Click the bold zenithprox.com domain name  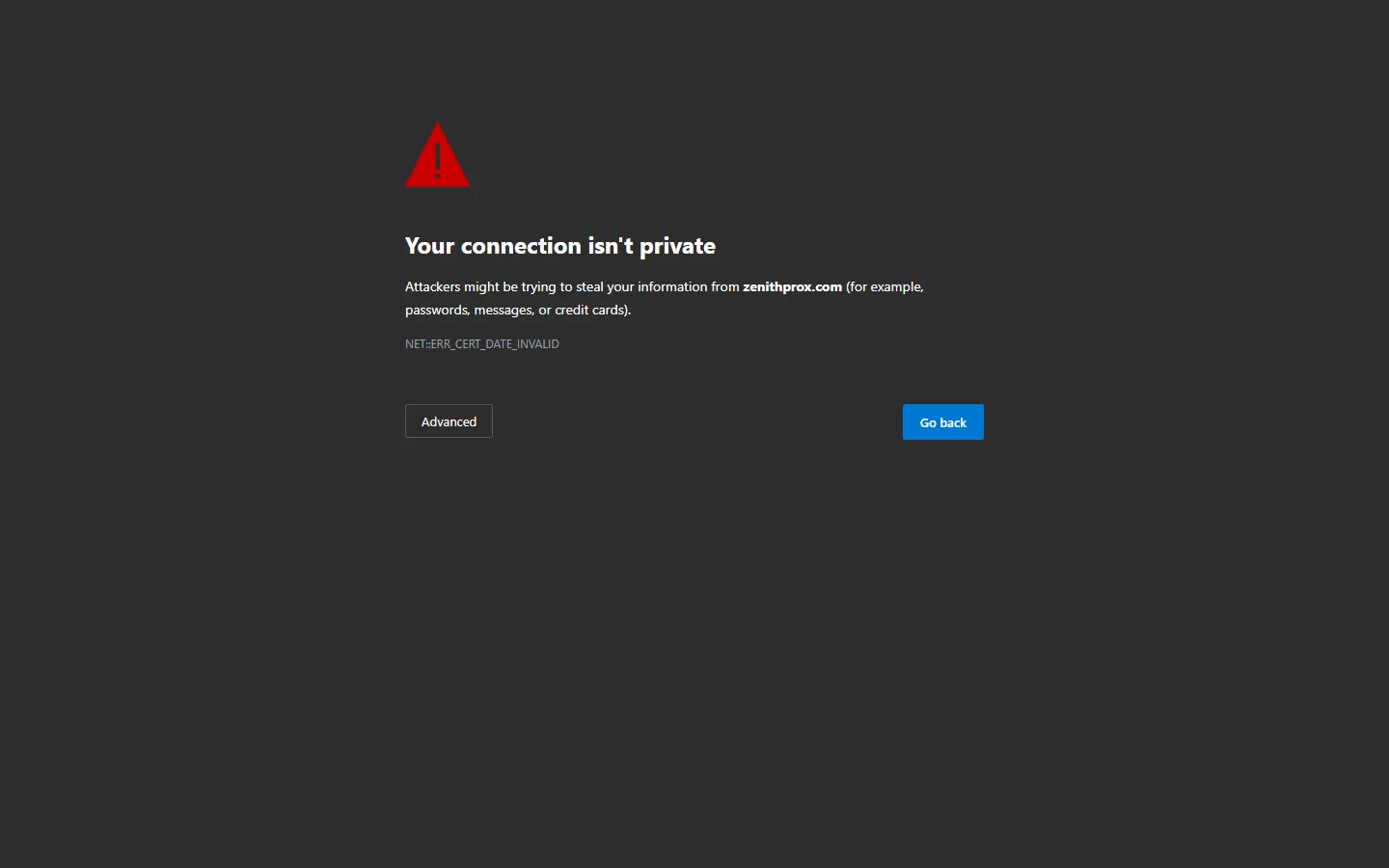(x=792, y=286)
